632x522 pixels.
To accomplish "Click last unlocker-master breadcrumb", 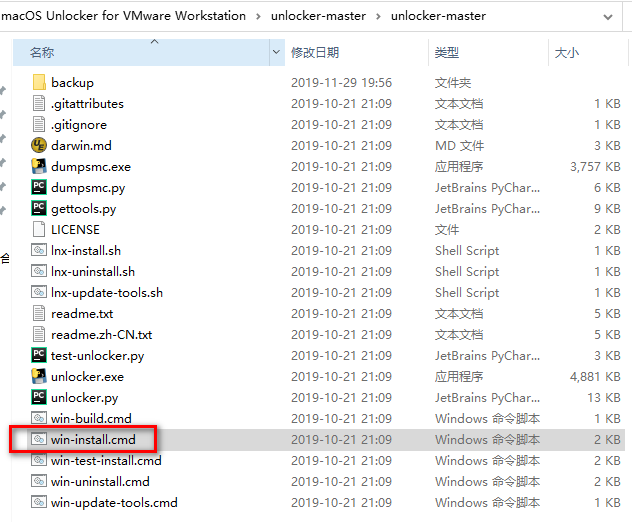I will coord(438,16).
